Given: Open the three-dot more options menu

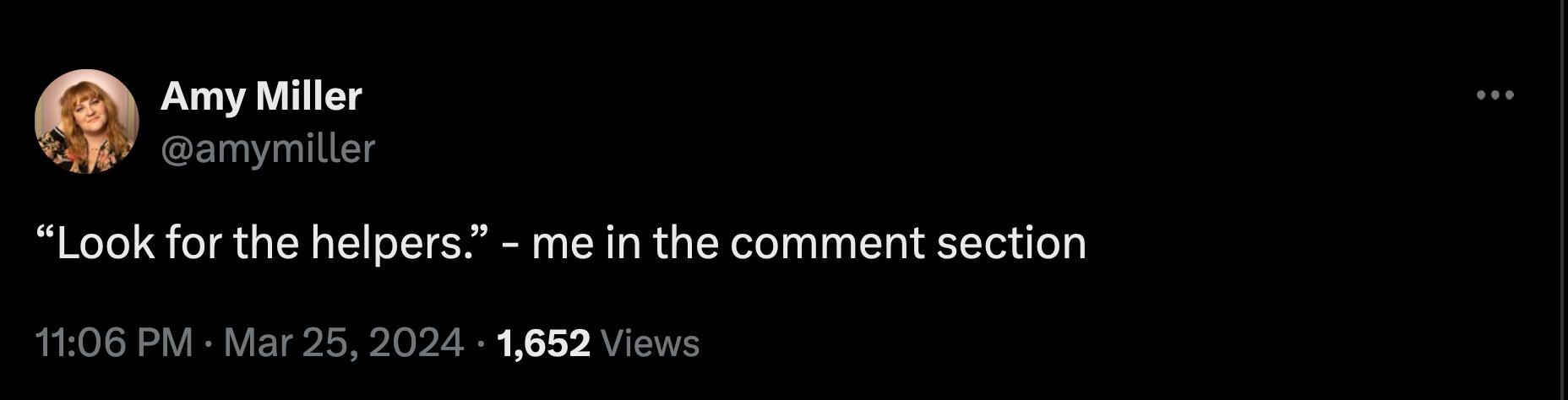Looking at the screenshot, I should (x=1494, y=95).
